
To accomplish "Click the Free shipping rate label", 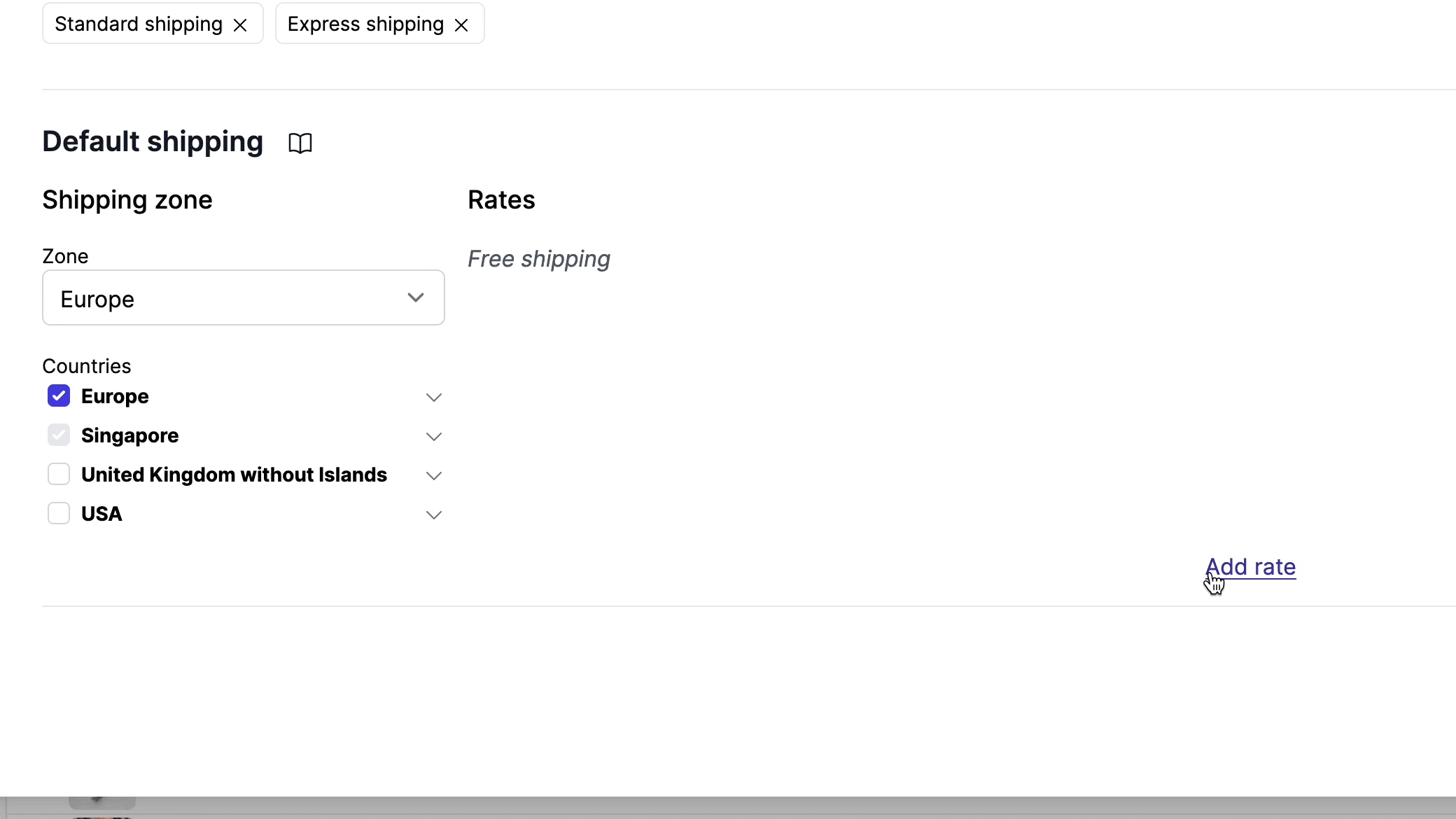I will tap(538, 259).
